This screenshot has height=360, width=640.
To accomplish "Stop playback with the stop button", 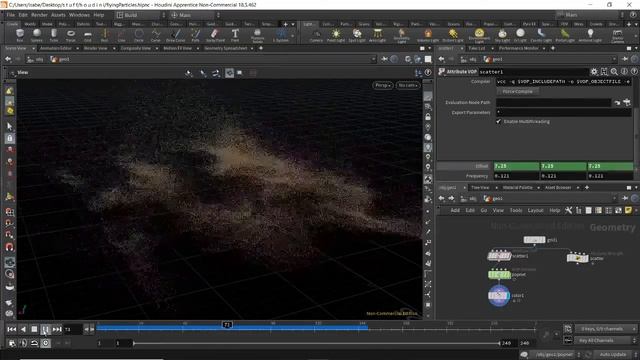I will pyautogui.click(x=34, y=329).
